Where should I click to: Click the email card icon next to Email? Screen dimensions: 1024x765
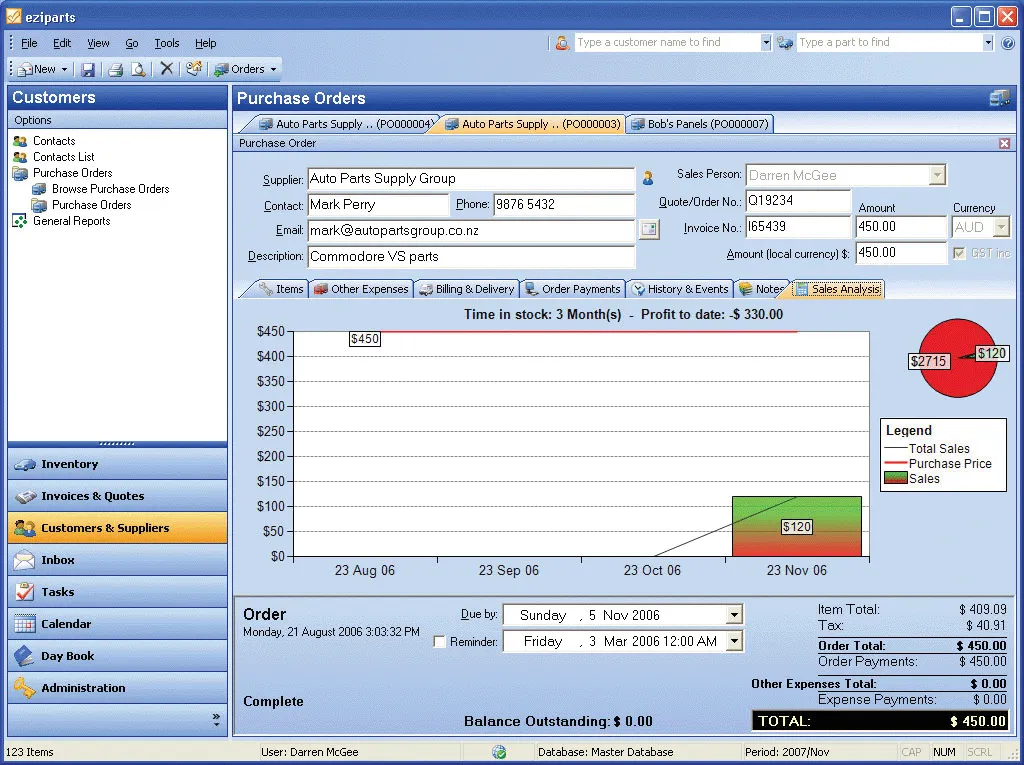click(x=648, y=229)
